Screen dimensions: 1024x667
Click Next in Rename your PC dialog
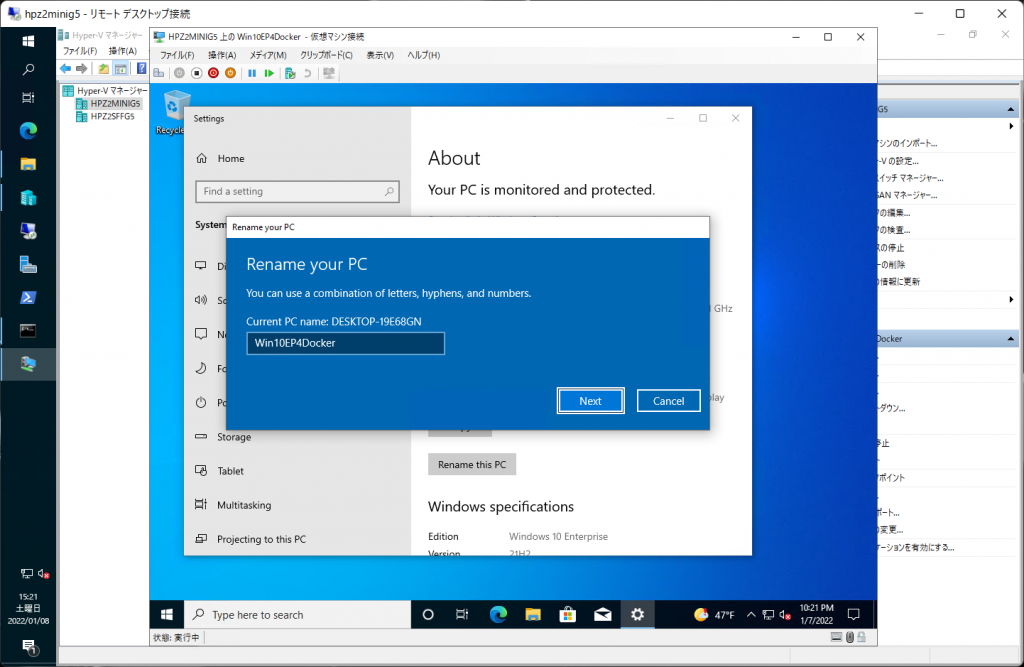coord(590,401)
